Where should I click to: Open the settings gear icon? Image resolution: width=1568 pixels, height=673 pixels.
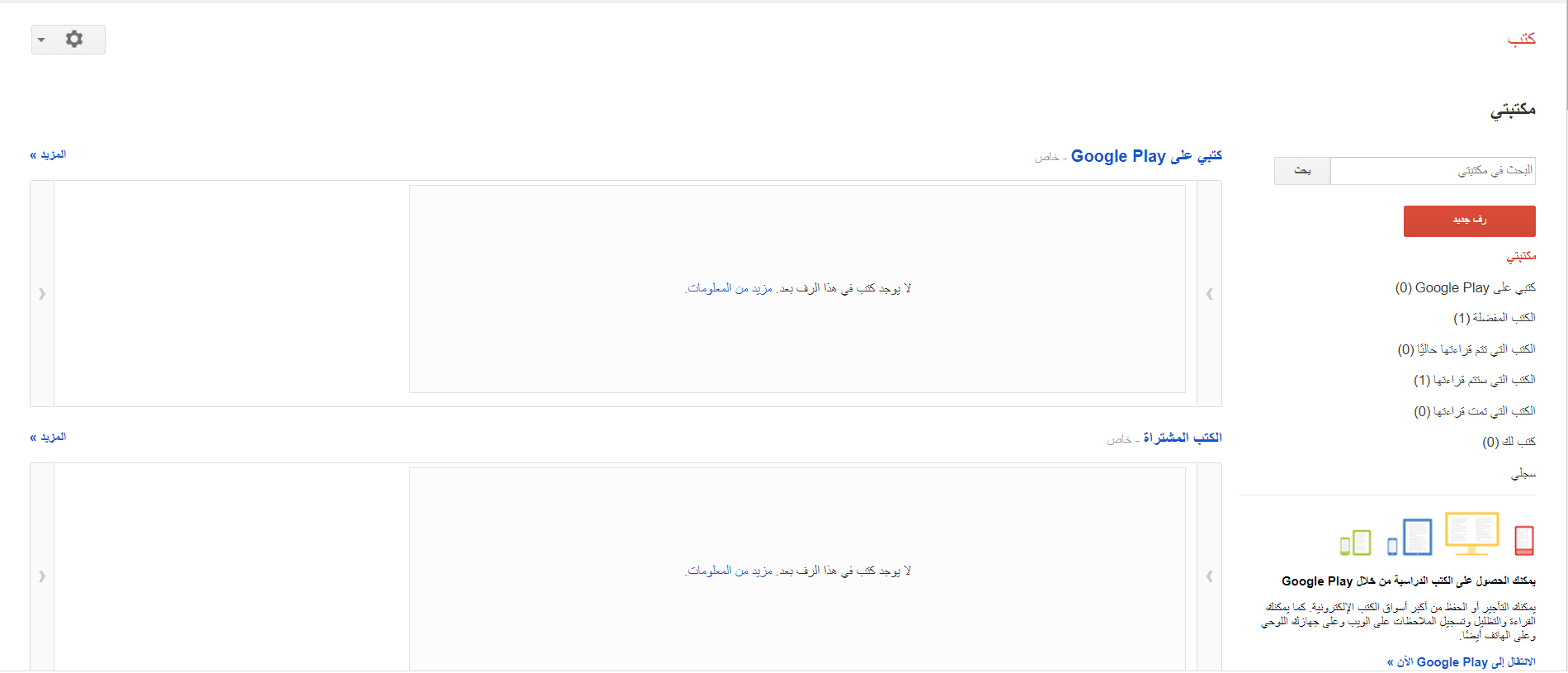click(74, 39)
